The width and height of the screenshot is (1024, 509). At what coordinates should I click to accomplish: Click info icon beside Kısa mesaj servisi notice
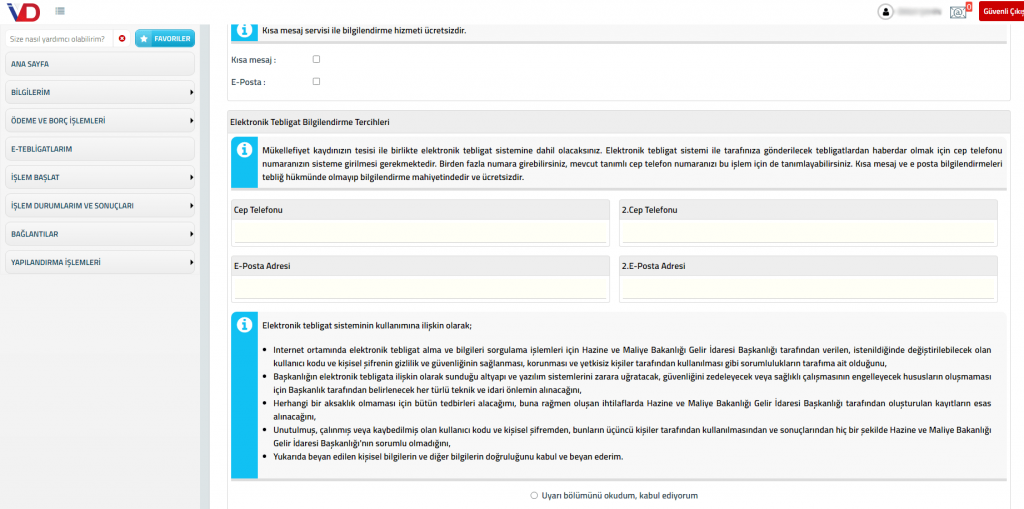tap(244, 30)
